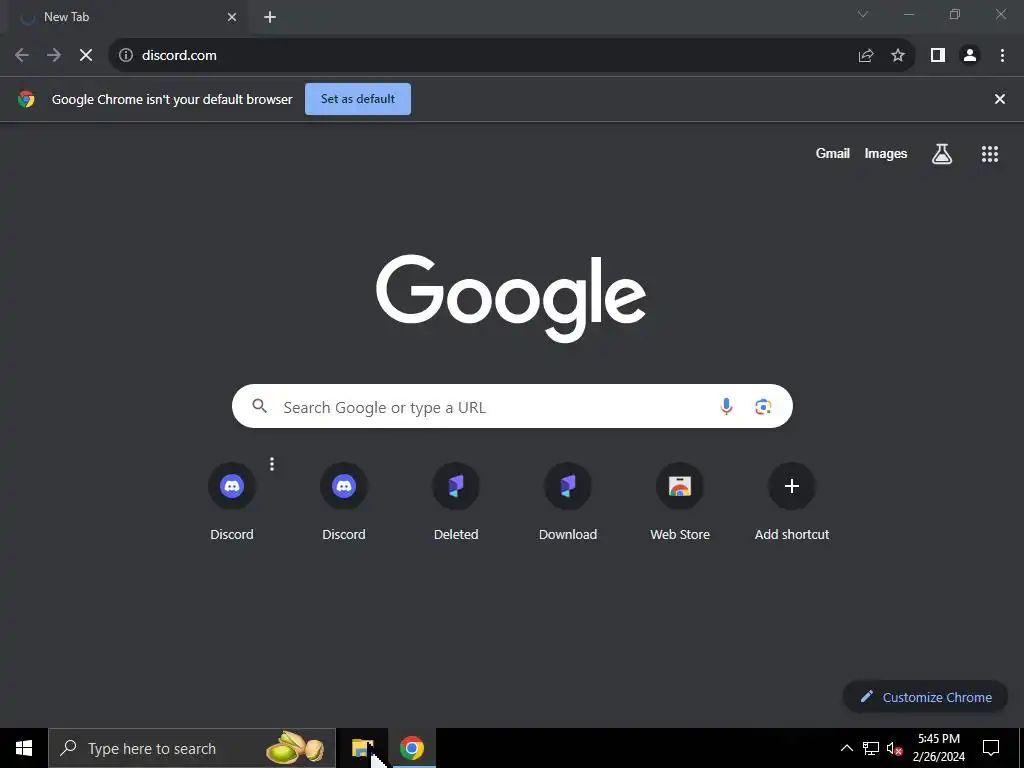Open the Deleted shortcut
Image resolution: width=1024 pixels, height=768 pixels.
tap(456, 502)
